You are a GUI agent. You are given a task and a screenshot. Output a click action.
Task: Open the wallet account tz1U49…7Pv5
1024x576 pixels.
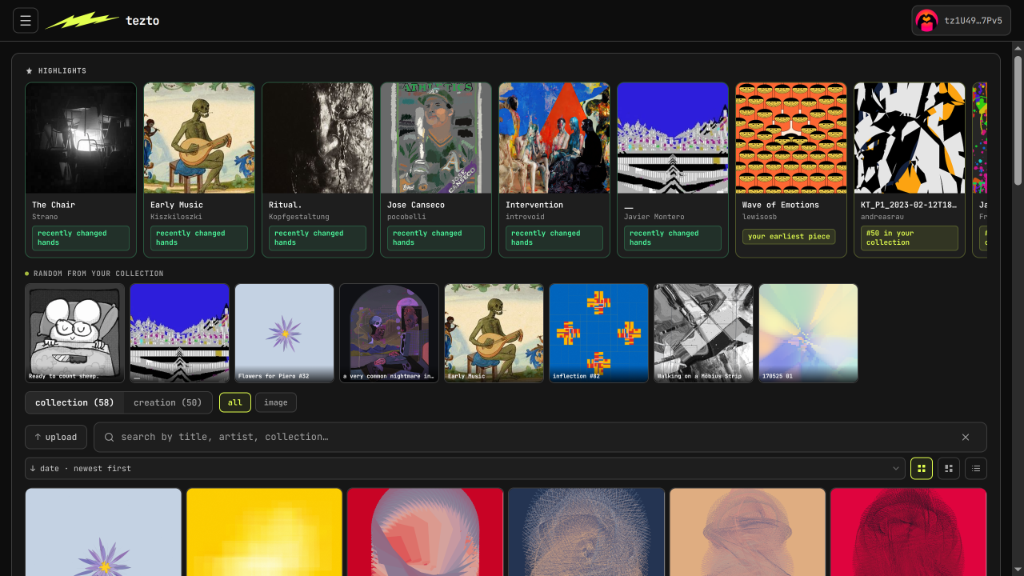coord(961,21)
